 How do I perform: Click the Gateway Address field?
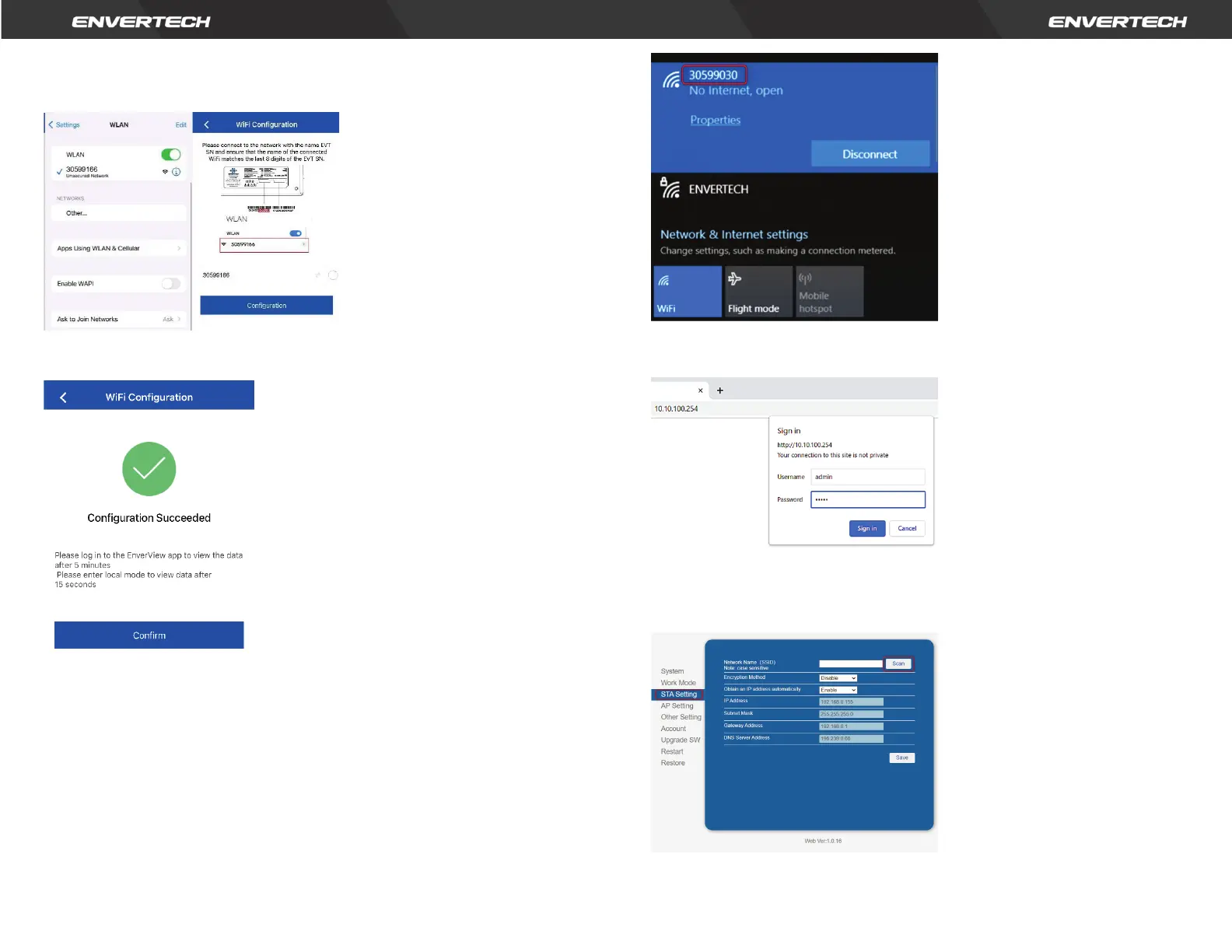tap(851, 726)
